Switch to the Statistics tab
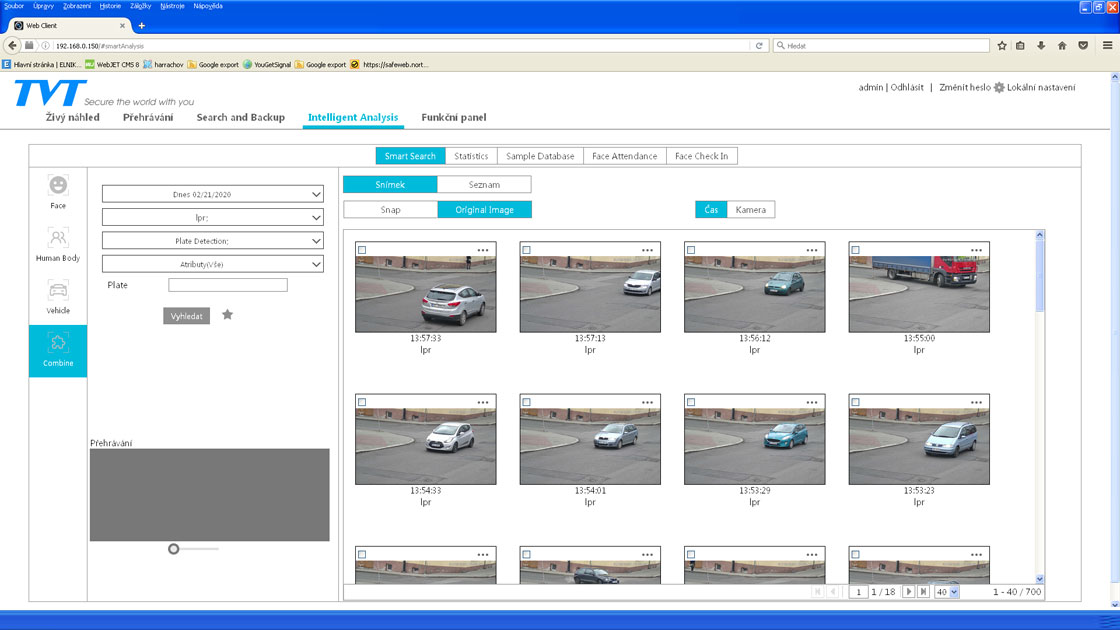This screenshot has width=1120, height=630. click(471, 156)
